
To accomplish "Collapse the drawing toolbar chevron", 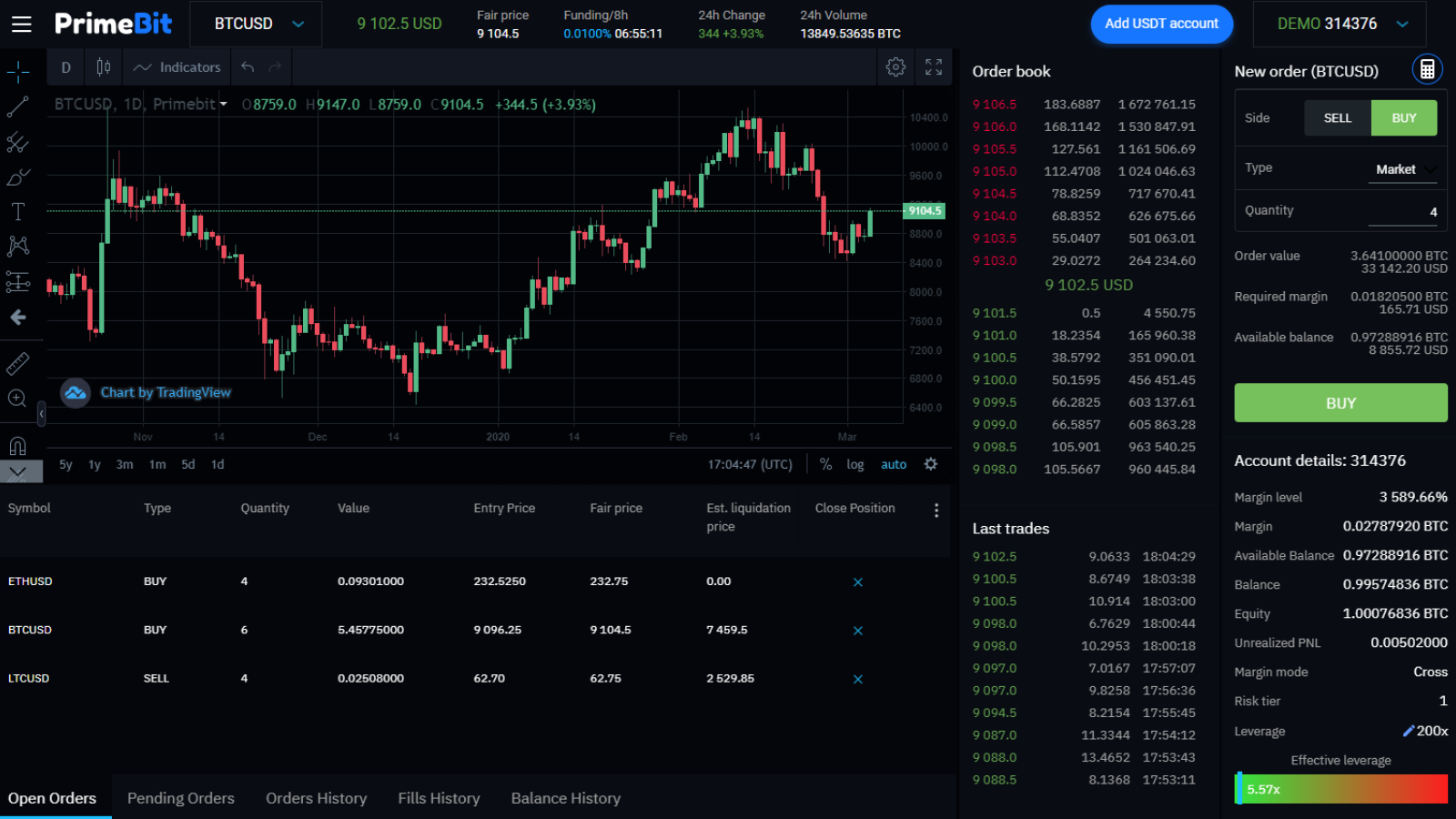I will tap(18, 472).
